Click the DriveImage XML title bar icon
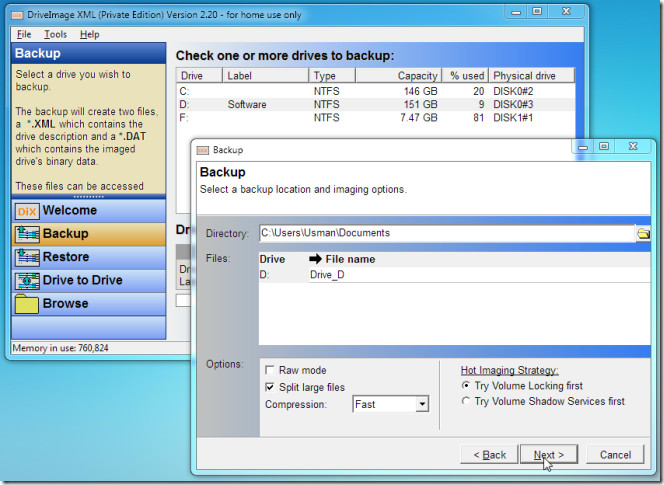The height and width of the screenshot is (485, 664). [17, 15]
